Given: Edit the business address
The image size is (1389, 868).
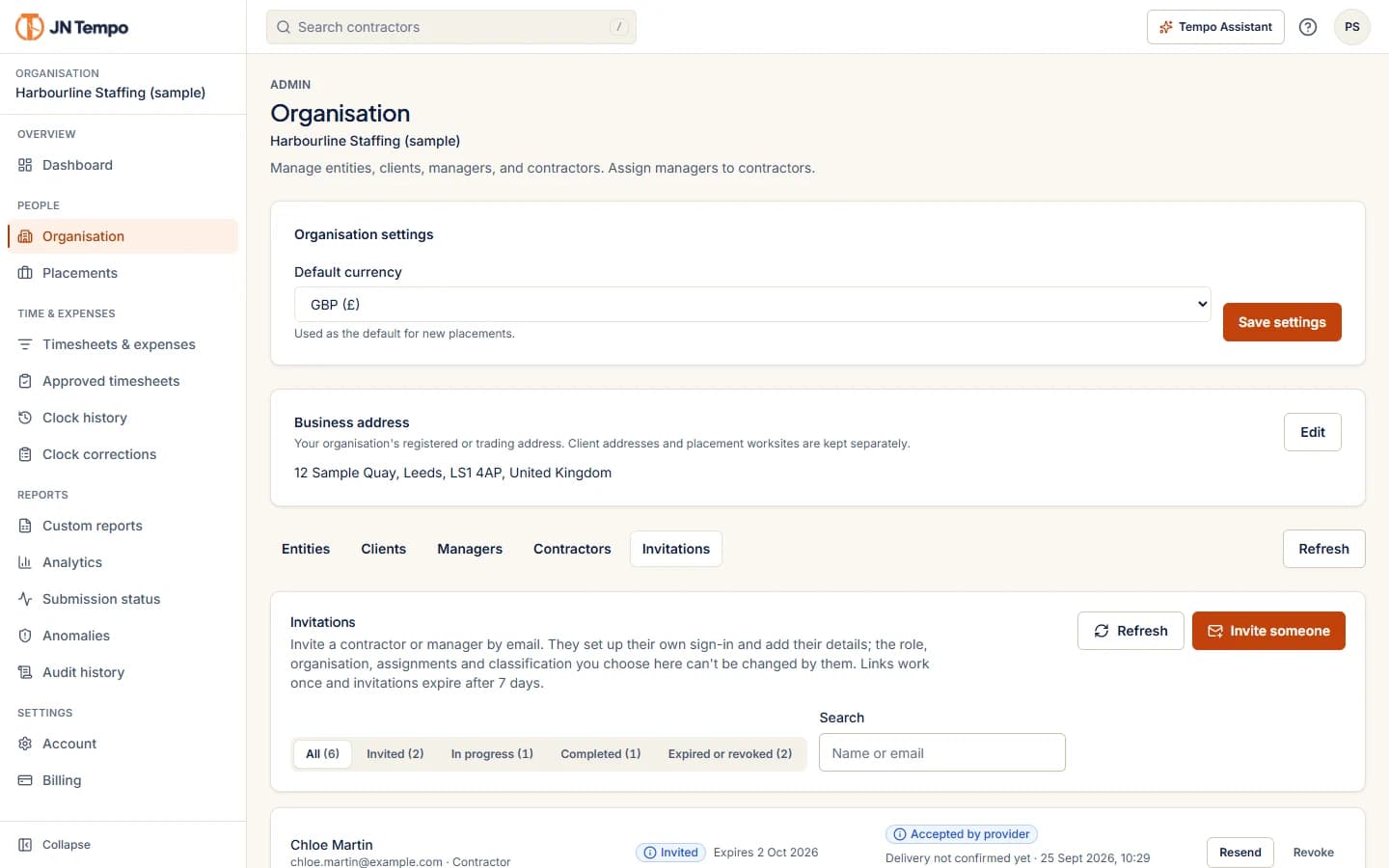Looking at the screenshot, I should click(x=1313, y=432).
